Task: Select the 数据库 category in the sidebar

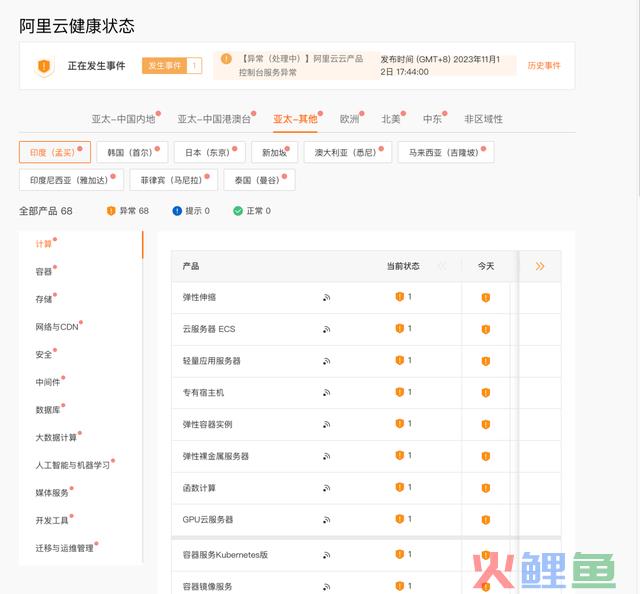Action: (50, 409)
